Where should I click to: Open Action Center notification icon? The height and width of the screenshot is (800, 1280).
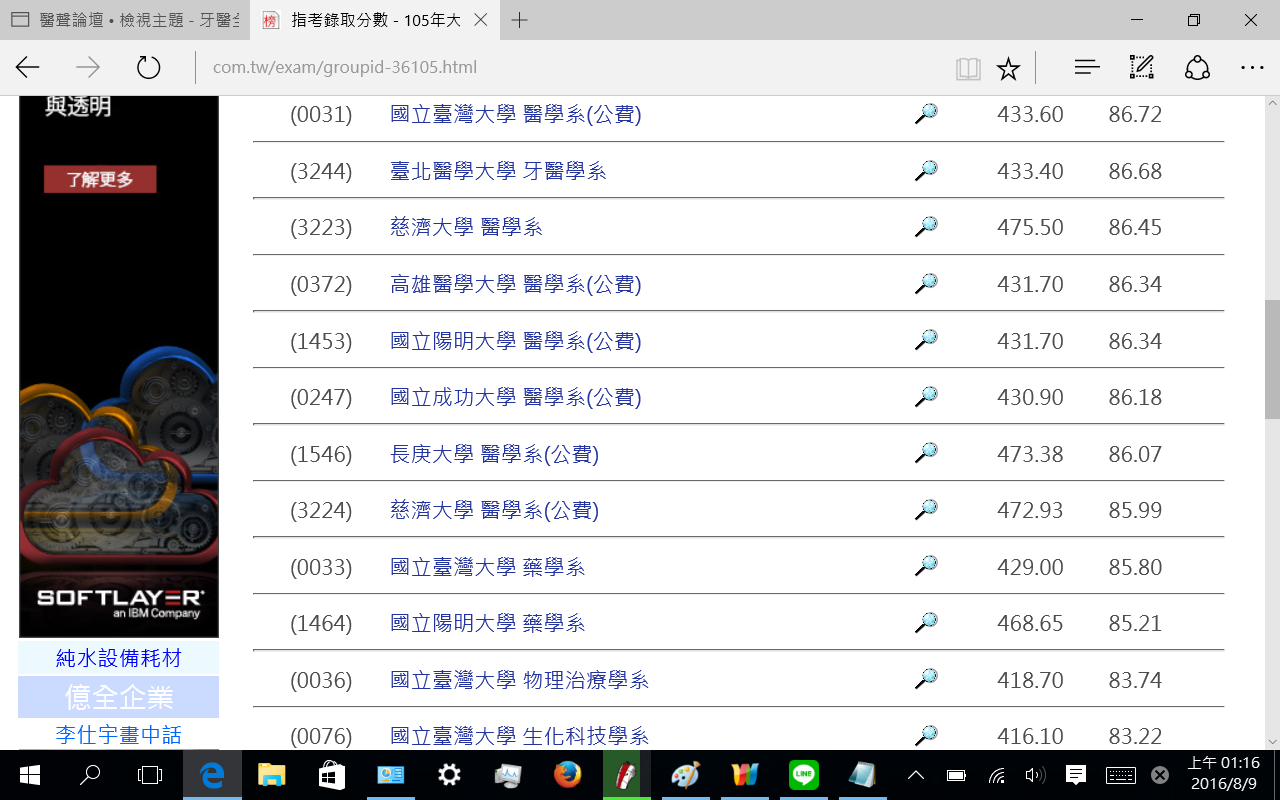pyautogui.click(x=1076, y=775)
